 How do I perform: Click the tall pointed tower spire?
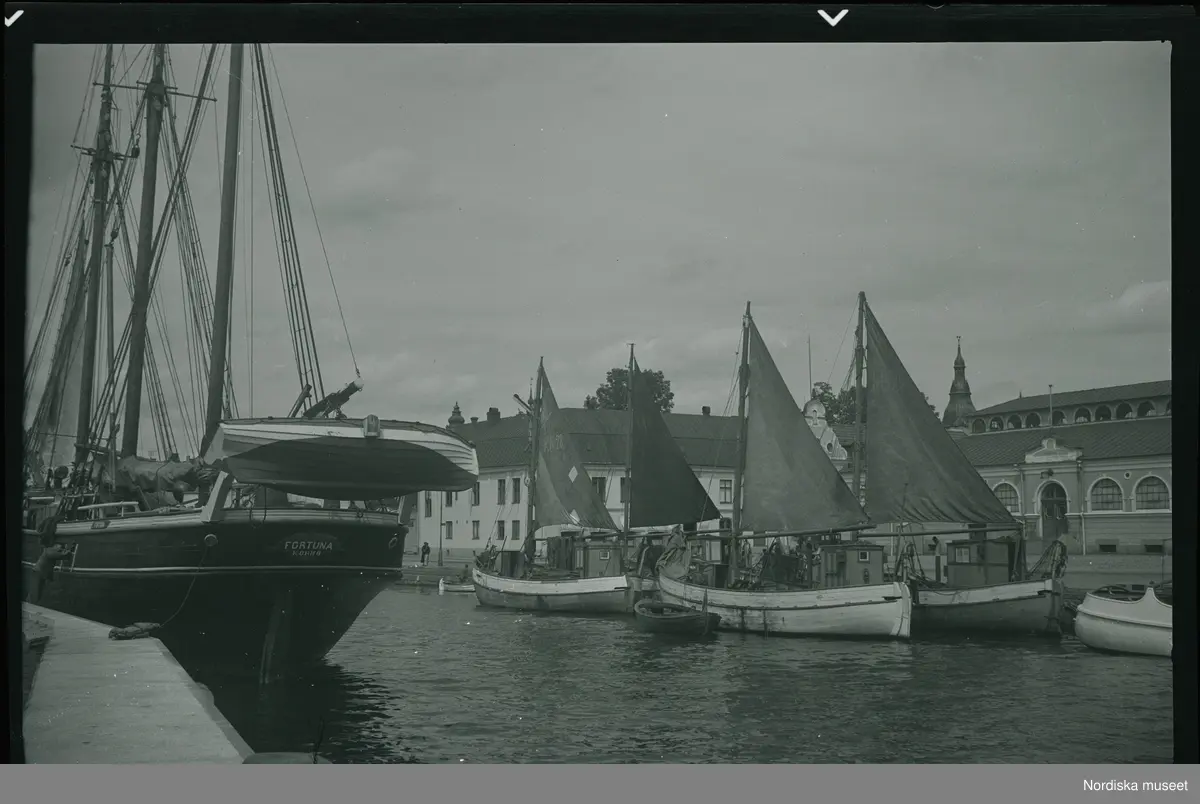958,385
